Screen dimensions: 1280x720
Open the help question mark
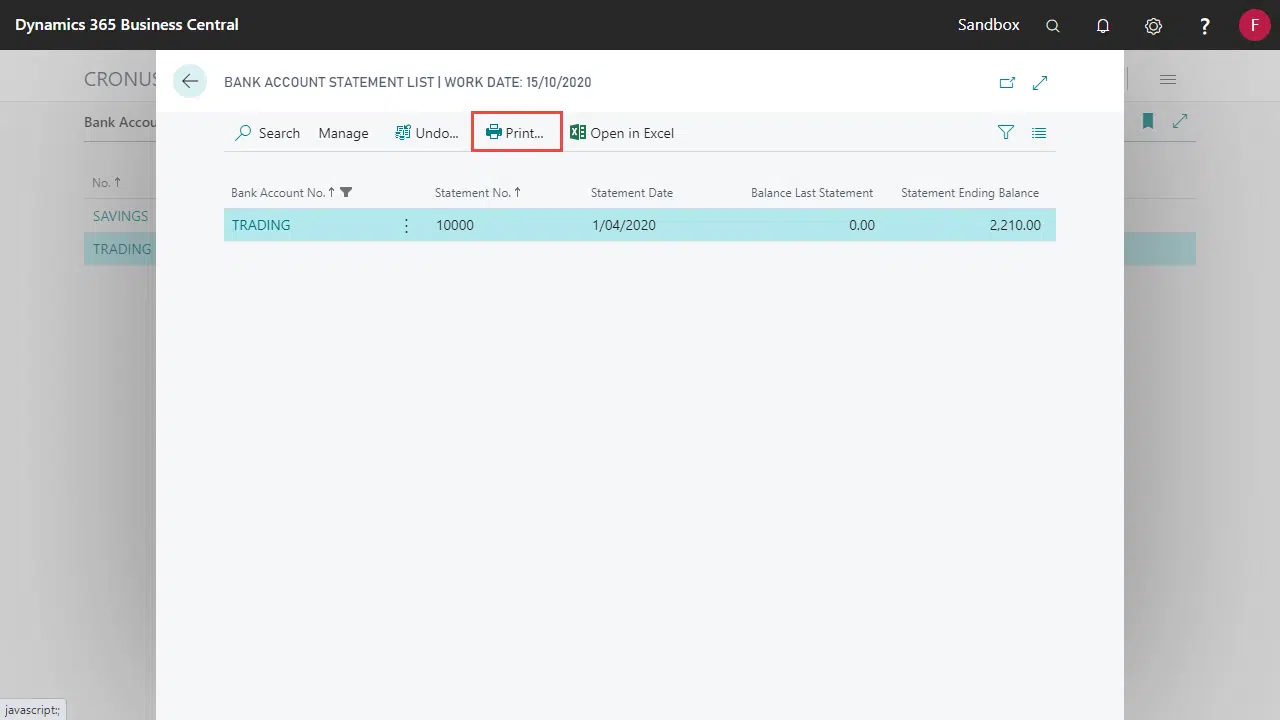point(1205,26)
